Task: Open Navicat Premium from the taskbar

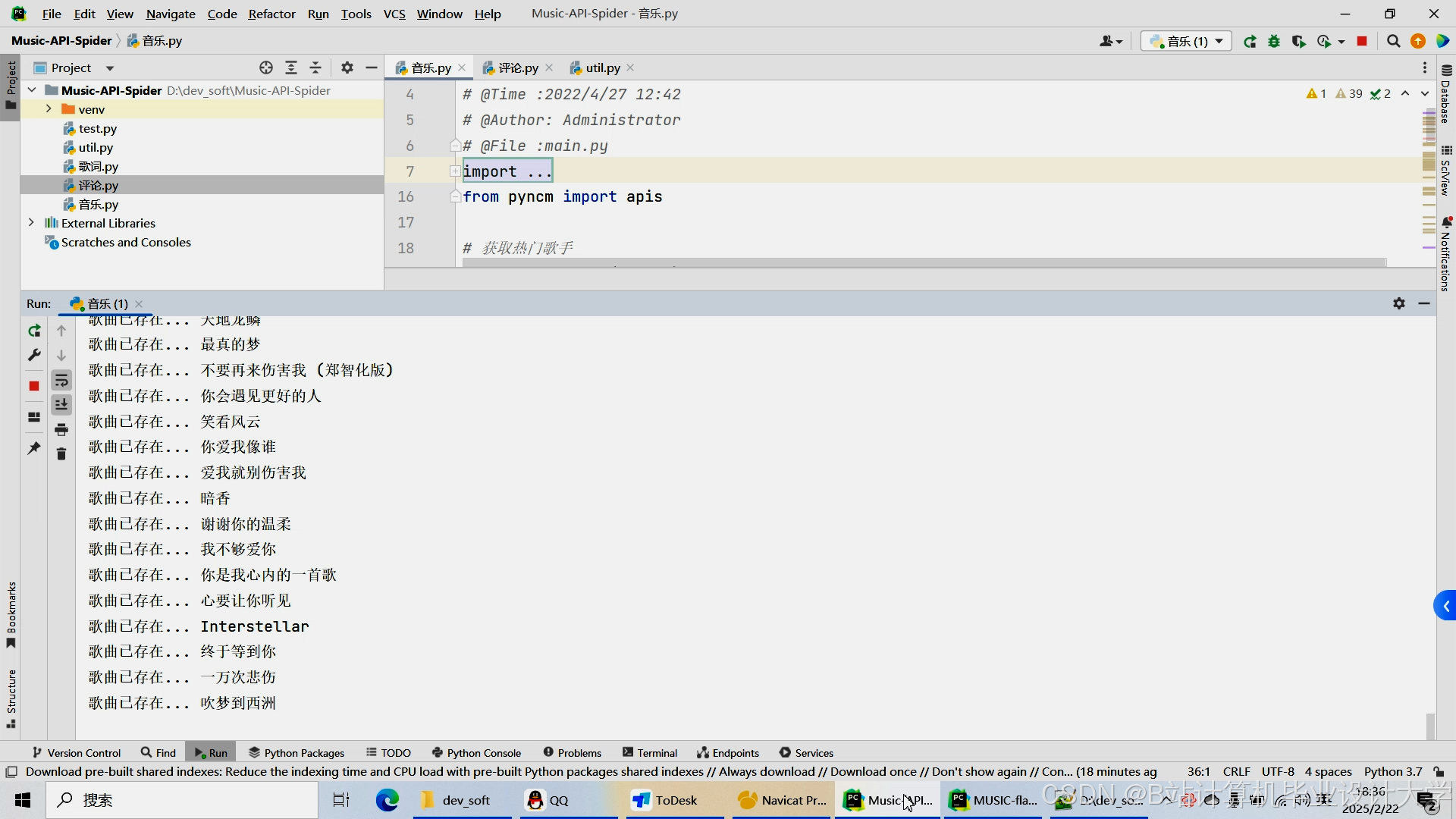Action: click(x=783, y=800)
